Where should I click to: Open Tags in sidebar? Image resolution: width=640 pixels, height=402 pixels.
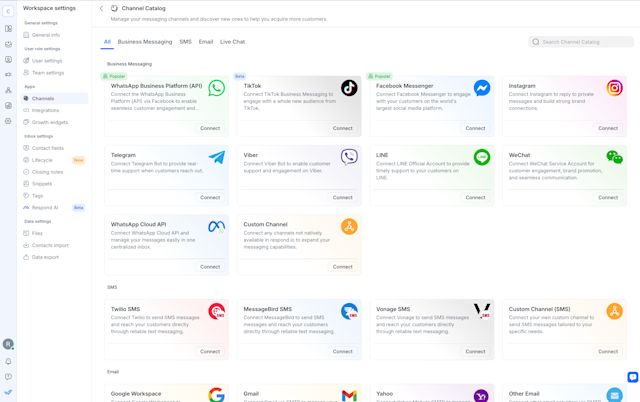pos(54,196)
